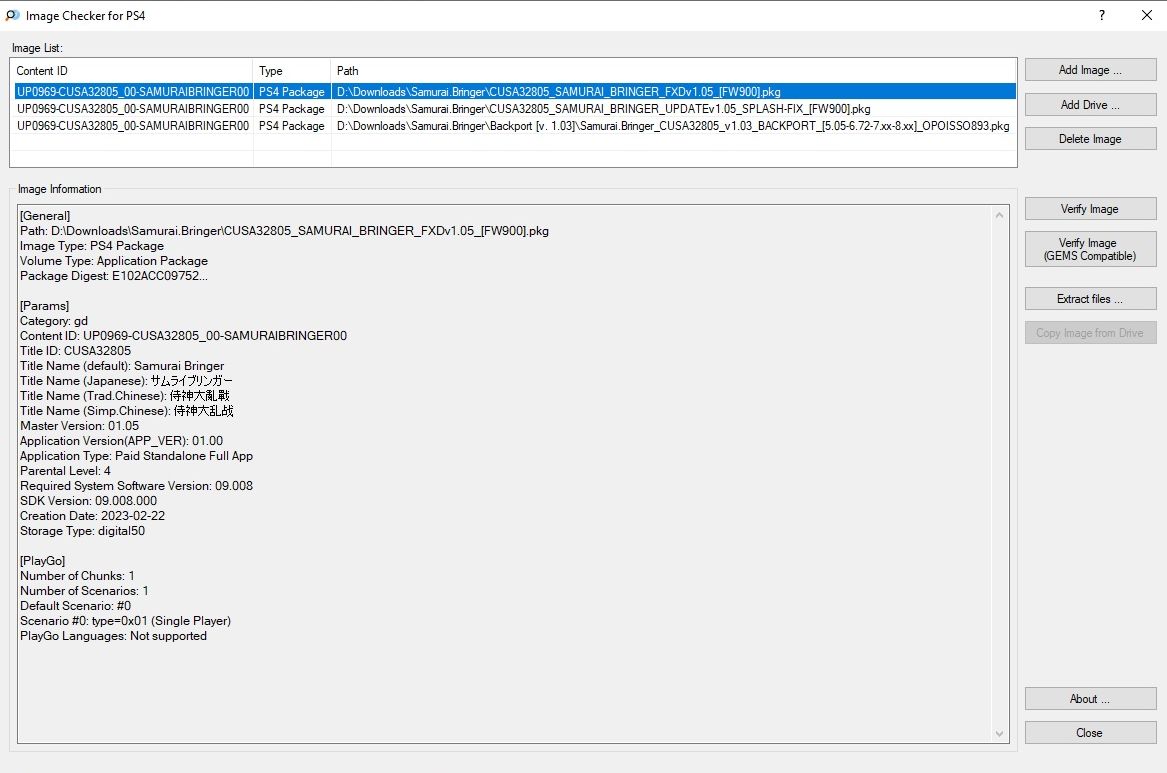
Task: Select the FXDv1.05_[FW900].pkg row
Action: tap(514, 92)
